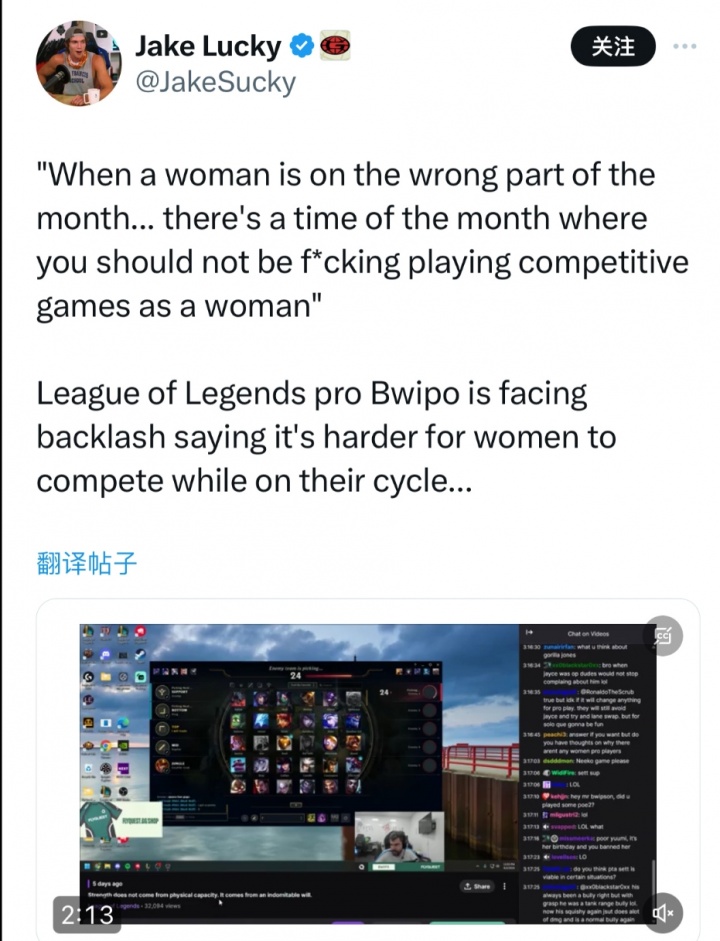Image resolution: width=720 pixels, height=941 pixels.
Task: Click the 2:13 video duration label
Action: click(x=88, y=915)
